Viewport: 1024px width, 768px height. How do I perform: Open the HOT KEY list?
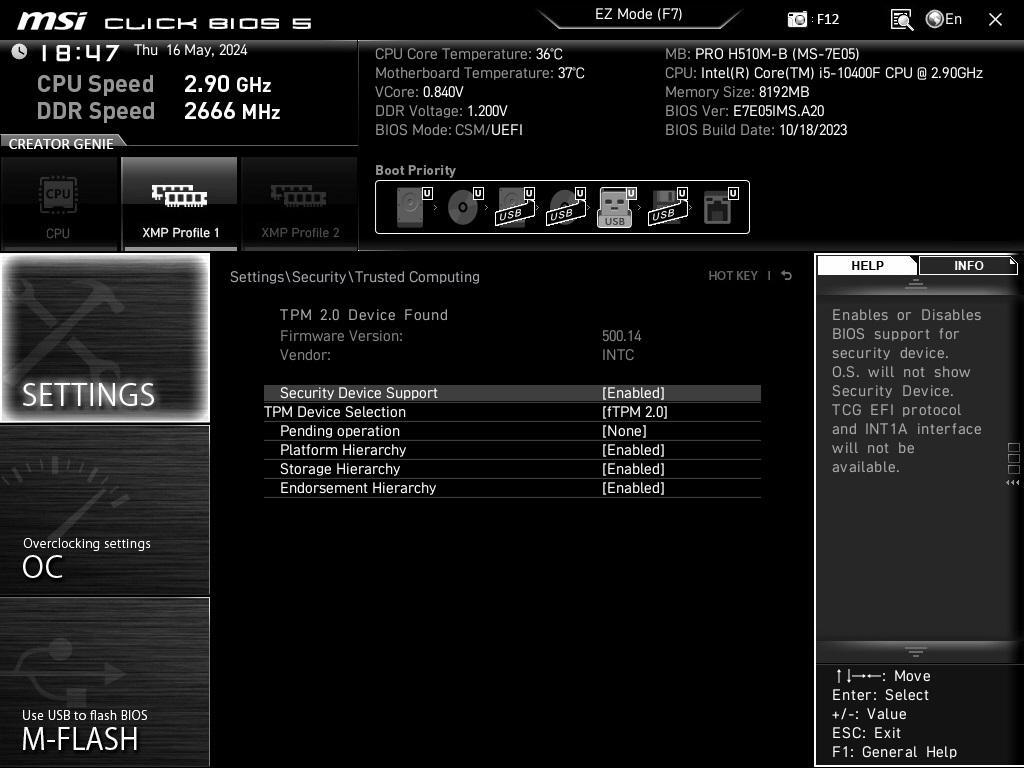(733, 276)
